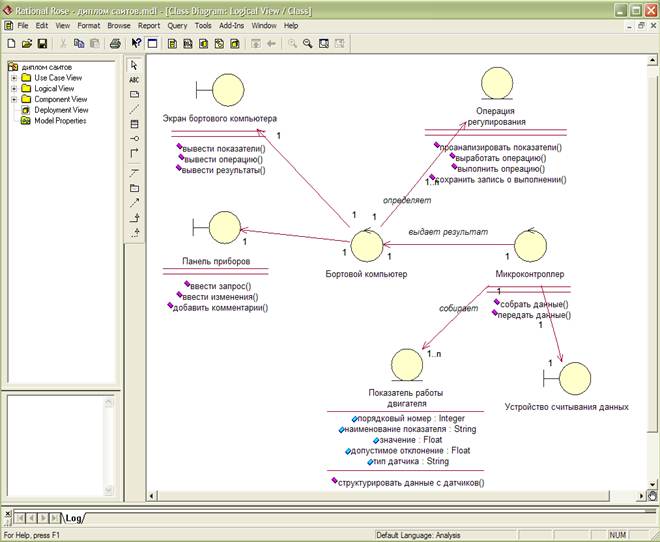The width and height of the screenshot is (660, 542).
Task: Select the ABC Text Box tool
Action: coord(134,80)
